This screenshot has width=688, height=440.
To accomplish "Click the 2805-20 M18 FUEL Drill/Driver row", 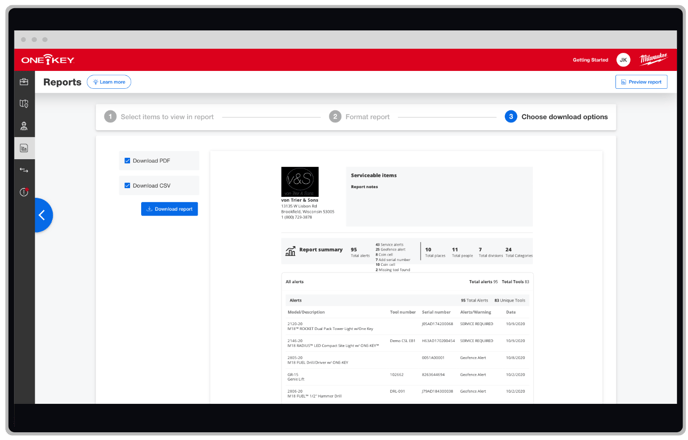I will [x=407, y=360].
